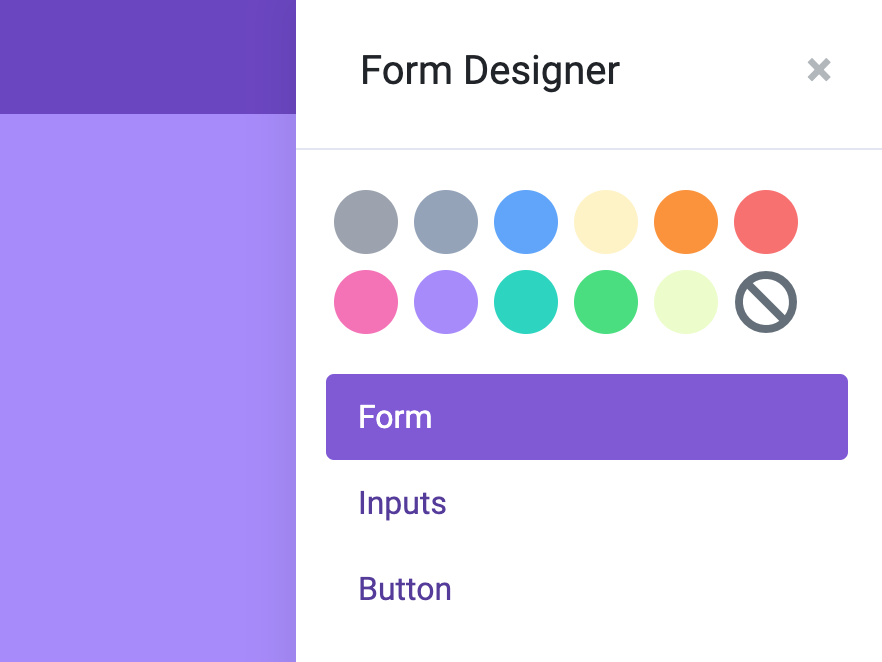Click the light purple form preview area
Image resolution: width=882 pixels, height=662 pixels.
148,388
